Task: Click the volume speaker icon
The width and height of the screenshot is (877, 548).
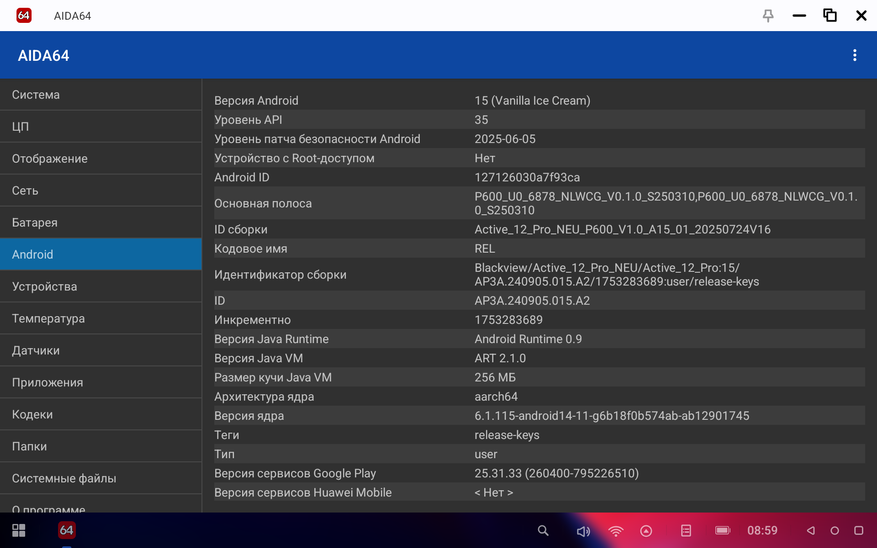Action: [x=583, y=531]
